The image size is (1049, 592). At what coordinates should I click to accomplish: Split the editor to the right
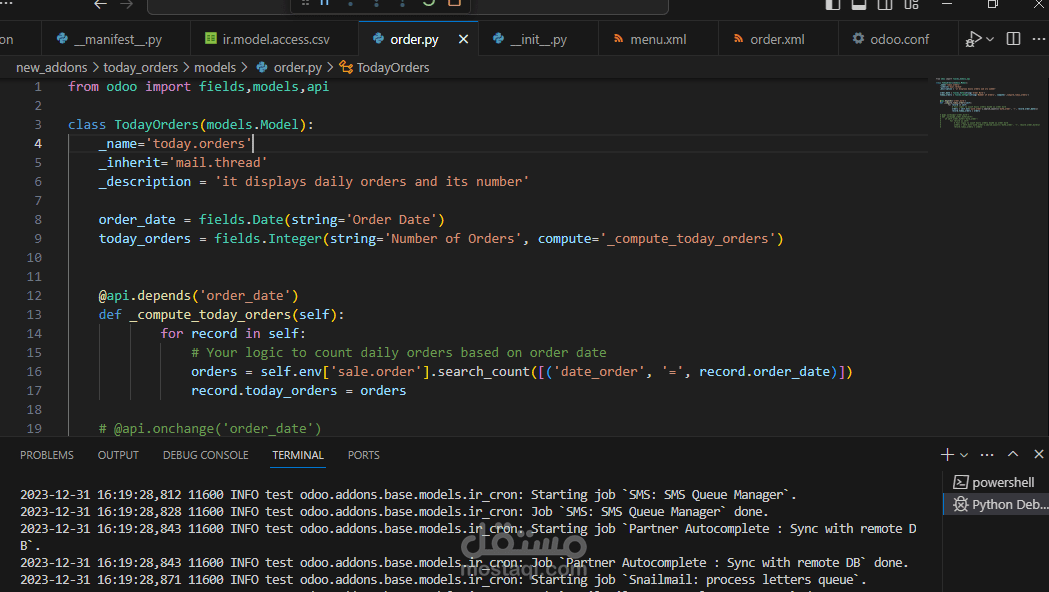click(x=1013, y=39)
